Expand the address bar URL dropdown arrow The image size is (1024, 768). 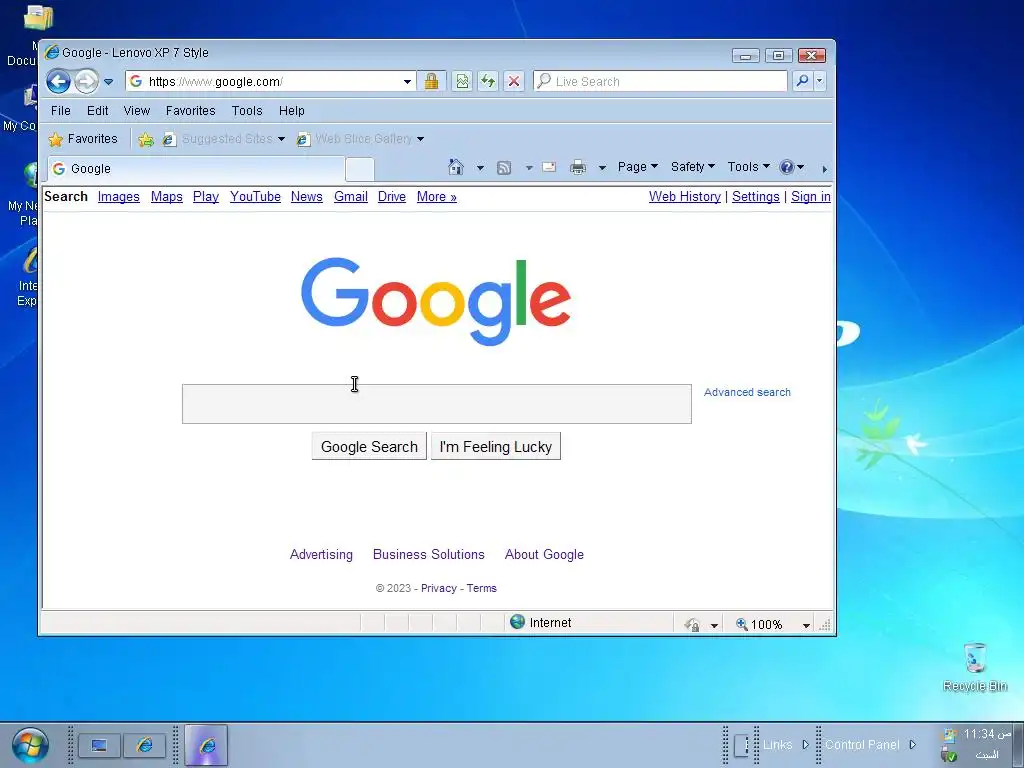pyautogui.click(x=408, y=82)
